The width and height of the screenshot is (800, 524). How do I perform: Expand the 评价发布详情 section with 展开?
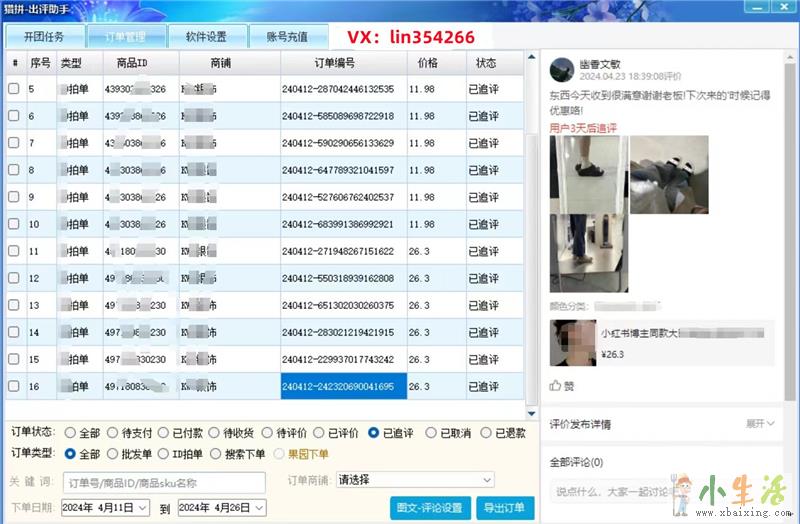pyautogui.click(x=761, y=424)
